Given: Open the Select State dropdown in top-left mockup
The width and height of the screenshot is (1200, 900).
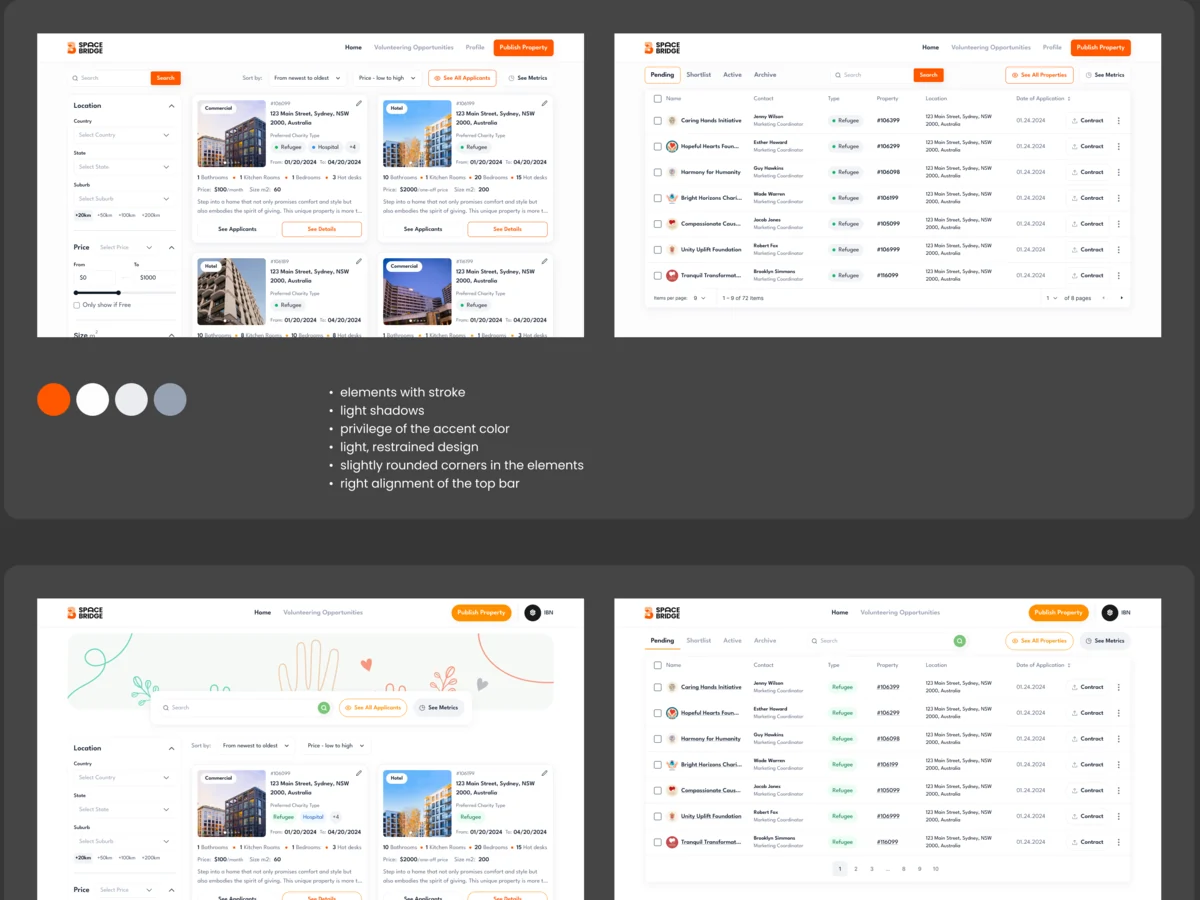Looking at the screenshot, I should tap(124, 167).
